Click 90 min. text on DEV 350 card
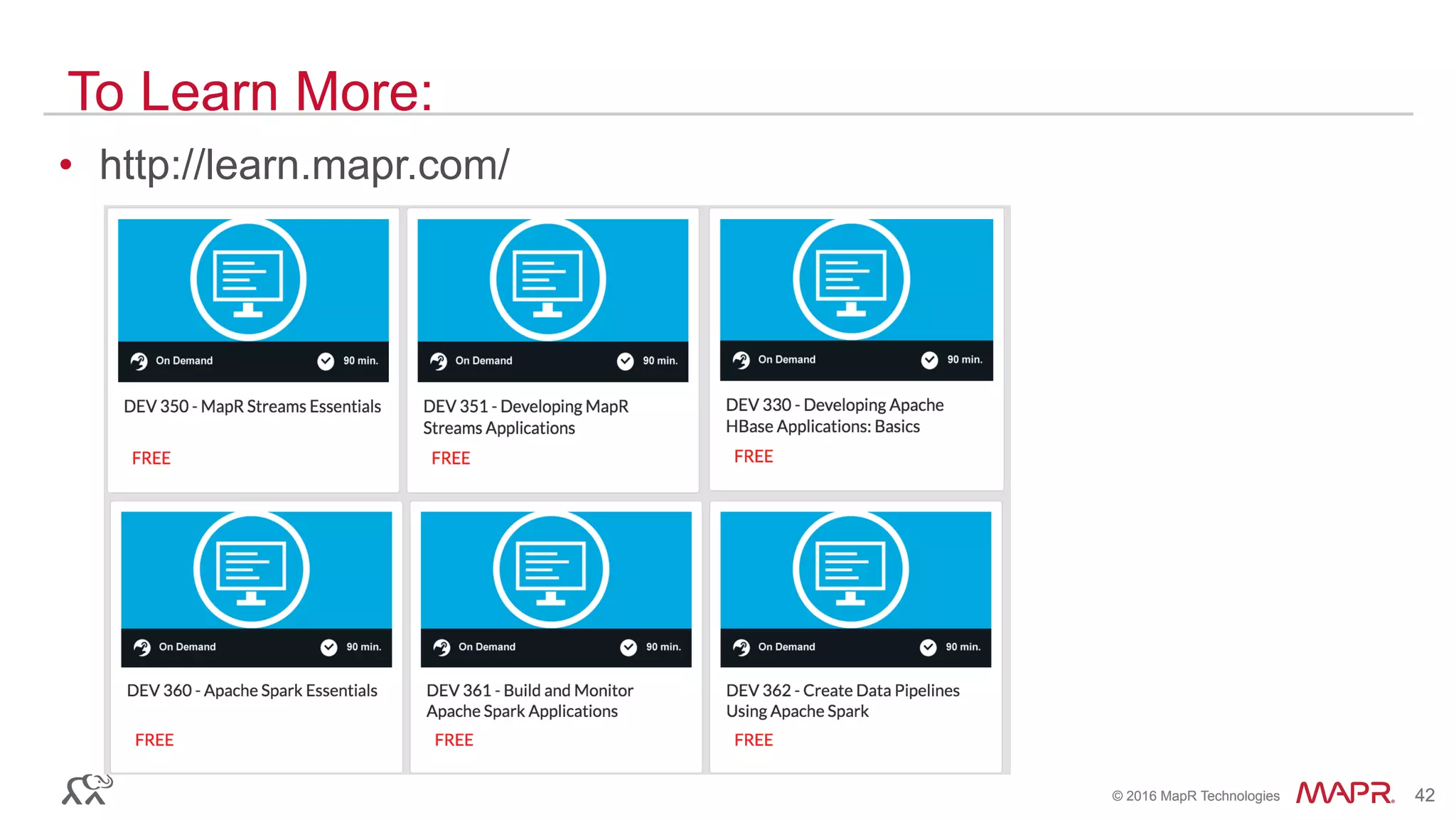 click(x=360, y=361)
